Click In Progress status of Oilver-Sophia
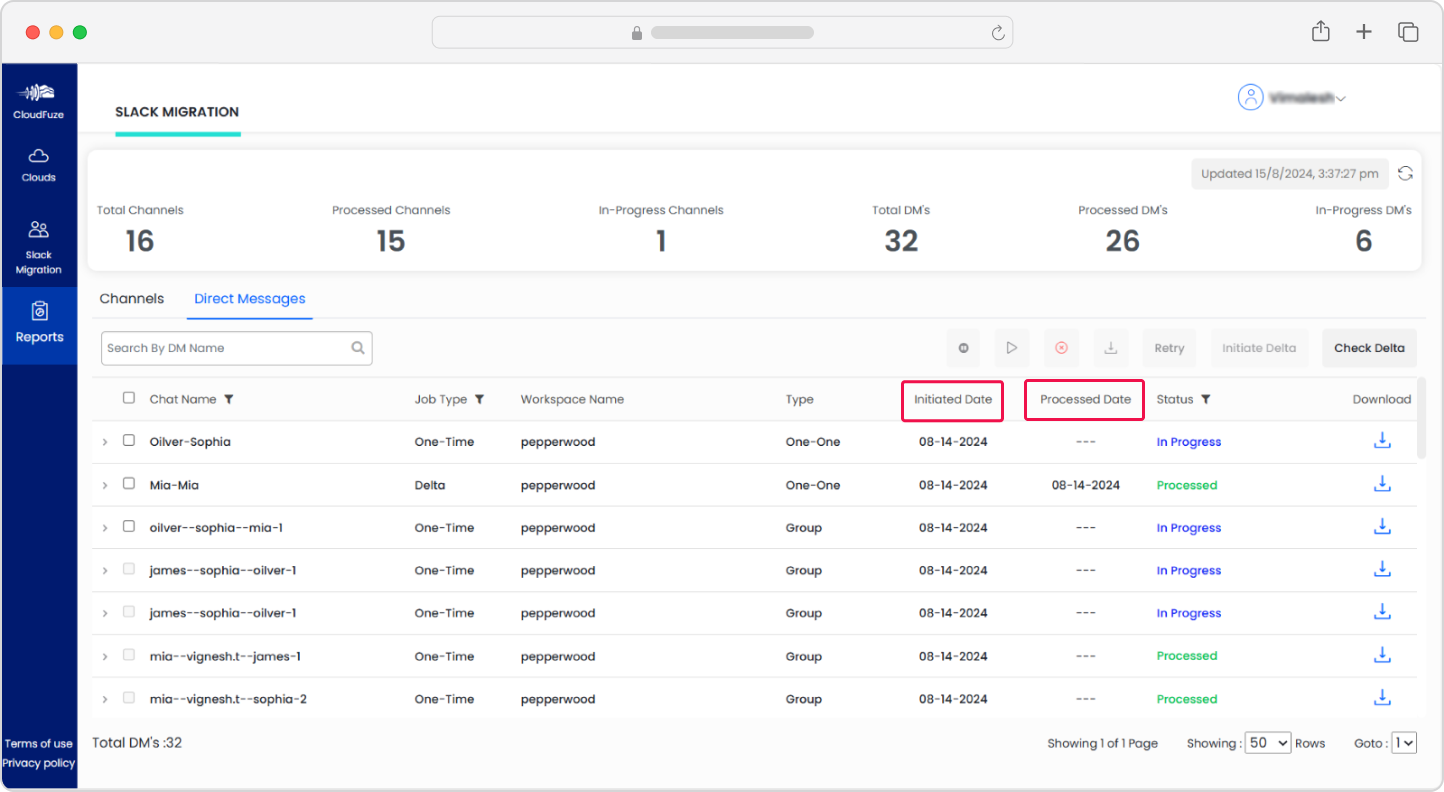The width and height of the screenshot is (1444, 792). [x=1189, y=442]
